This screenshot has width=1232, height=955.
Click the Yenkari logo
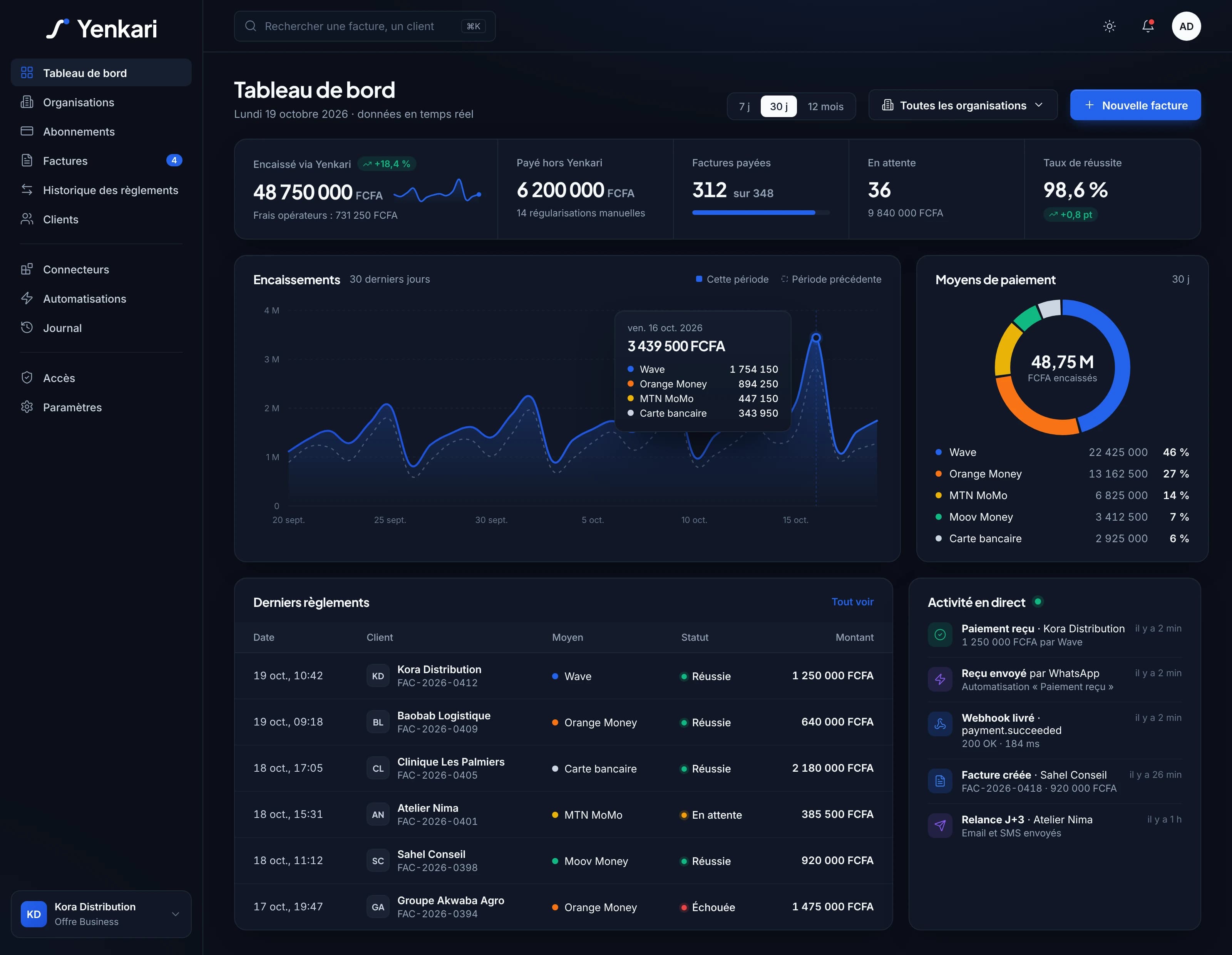pos(102,29)
